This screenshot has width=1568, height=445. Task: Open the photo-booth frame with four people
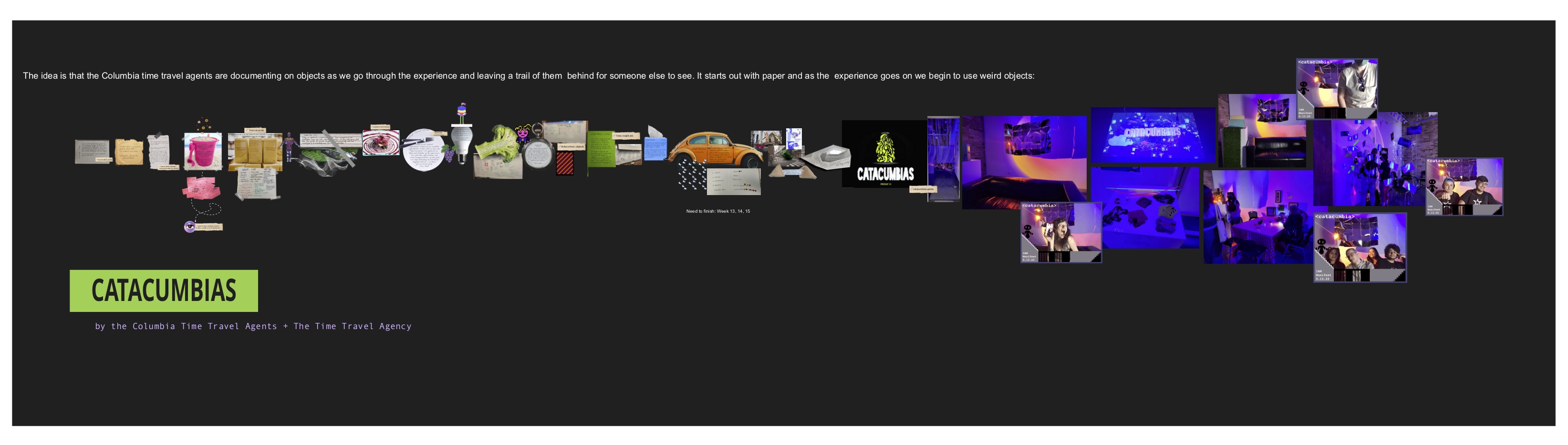(x=1360, y=248)
